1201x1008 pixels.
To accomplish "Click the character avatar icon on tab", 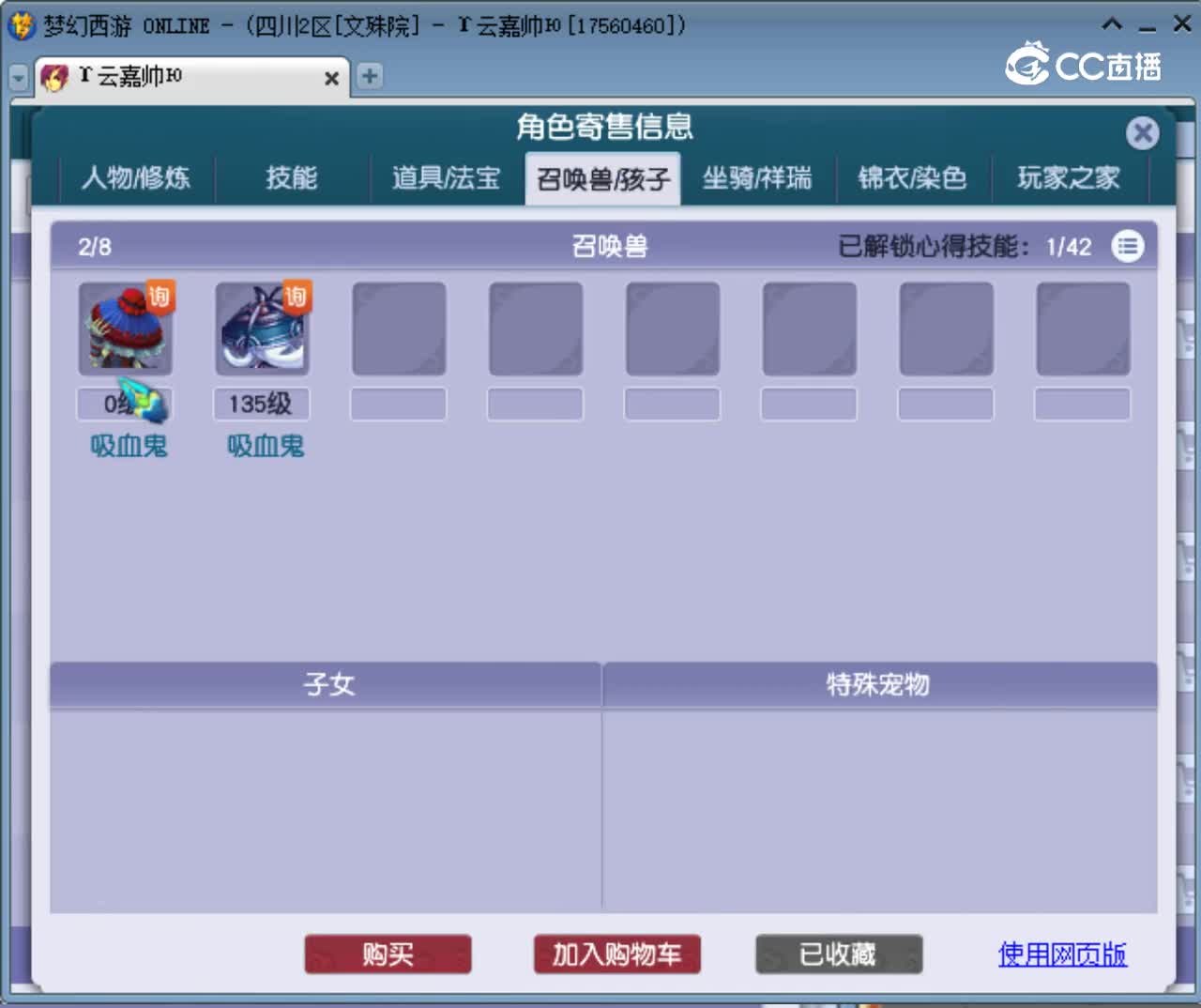I will [54, 77].
